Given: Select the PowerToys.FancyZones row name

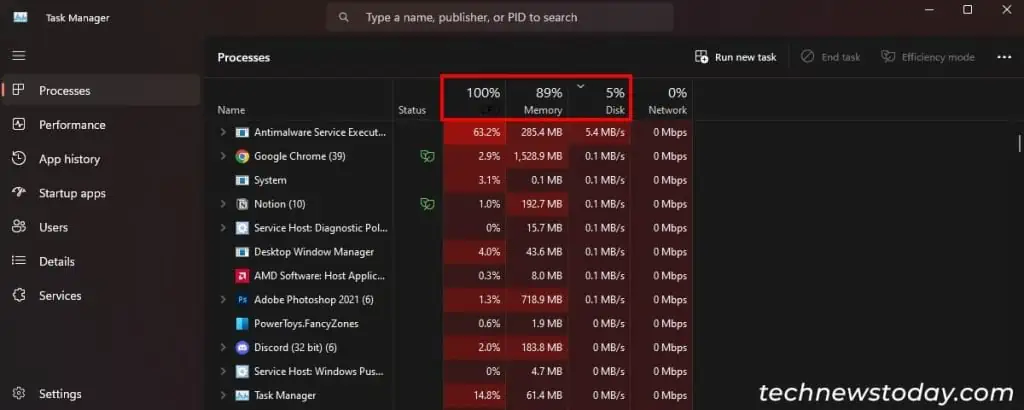Looking at the screenshot, I should pos(306,324).
